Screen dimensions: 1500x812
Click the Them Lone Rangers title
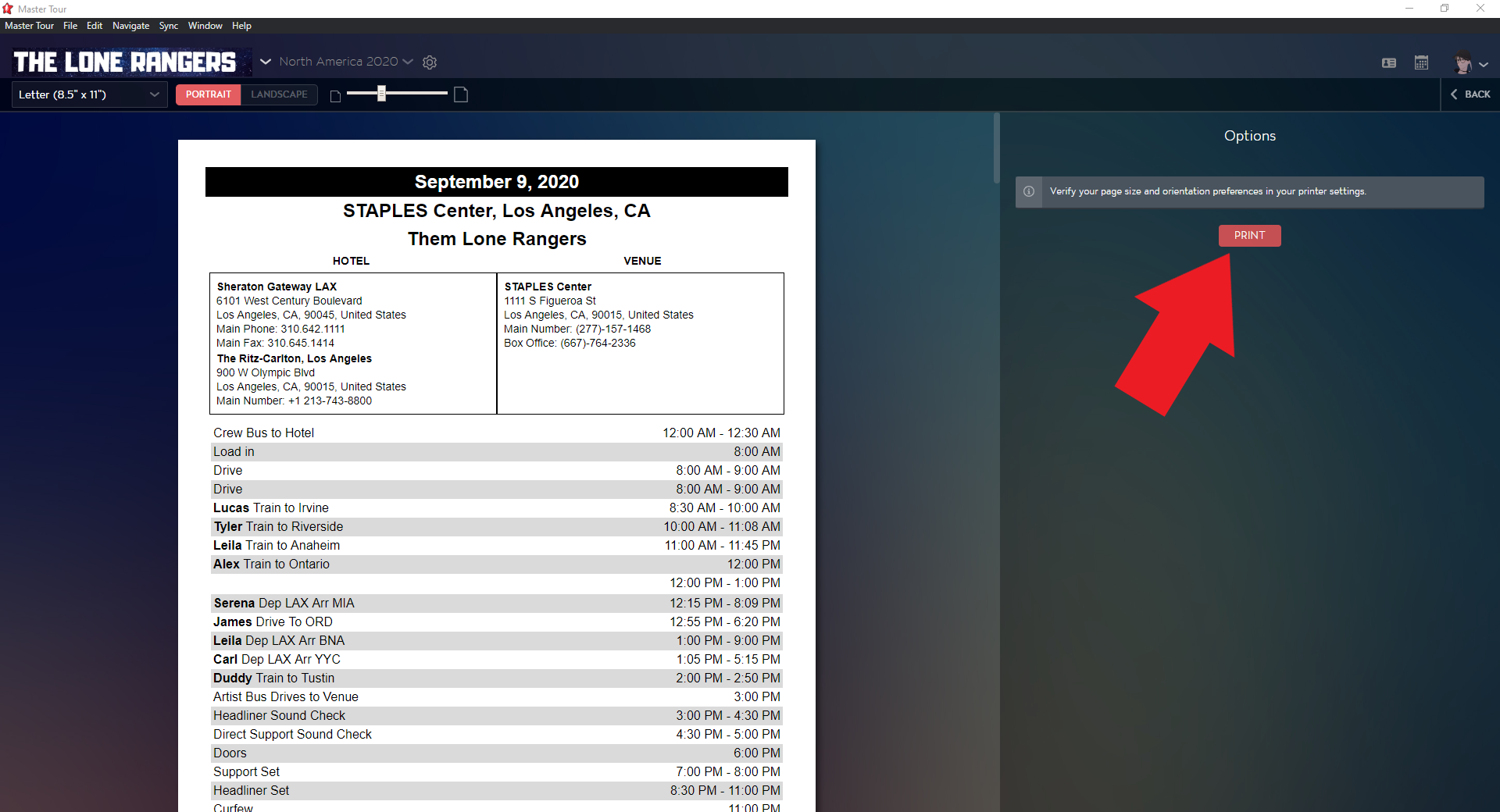pyautogui.click(x=497, y=239)
